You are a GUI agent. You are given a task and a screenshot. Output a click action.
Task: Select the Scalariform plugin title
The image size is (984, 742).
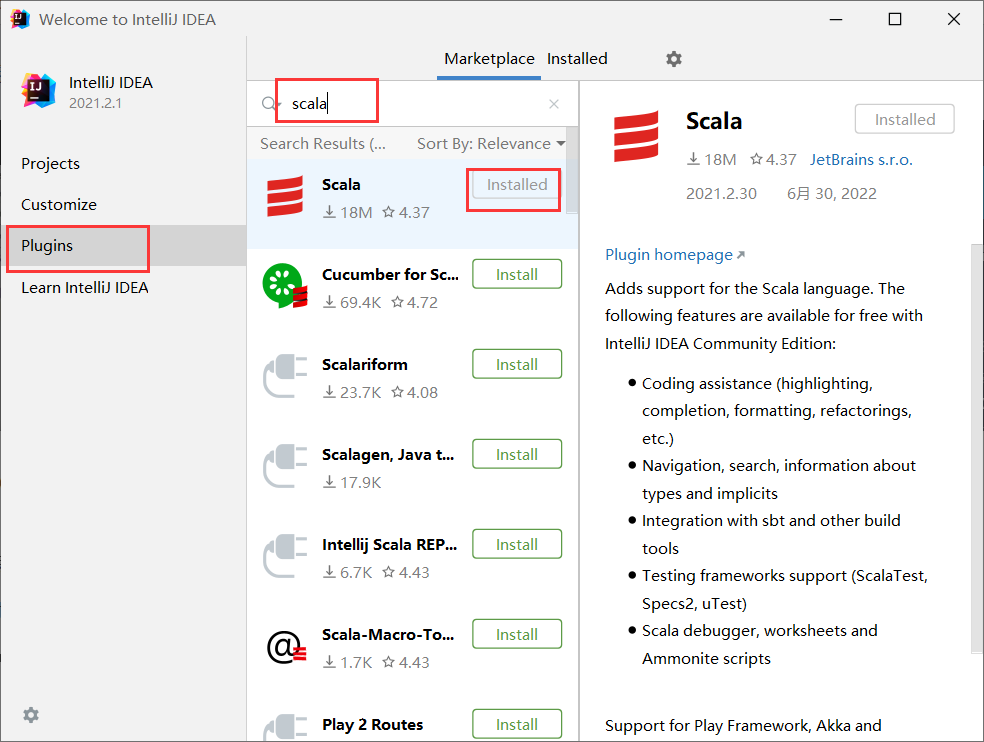365,365
